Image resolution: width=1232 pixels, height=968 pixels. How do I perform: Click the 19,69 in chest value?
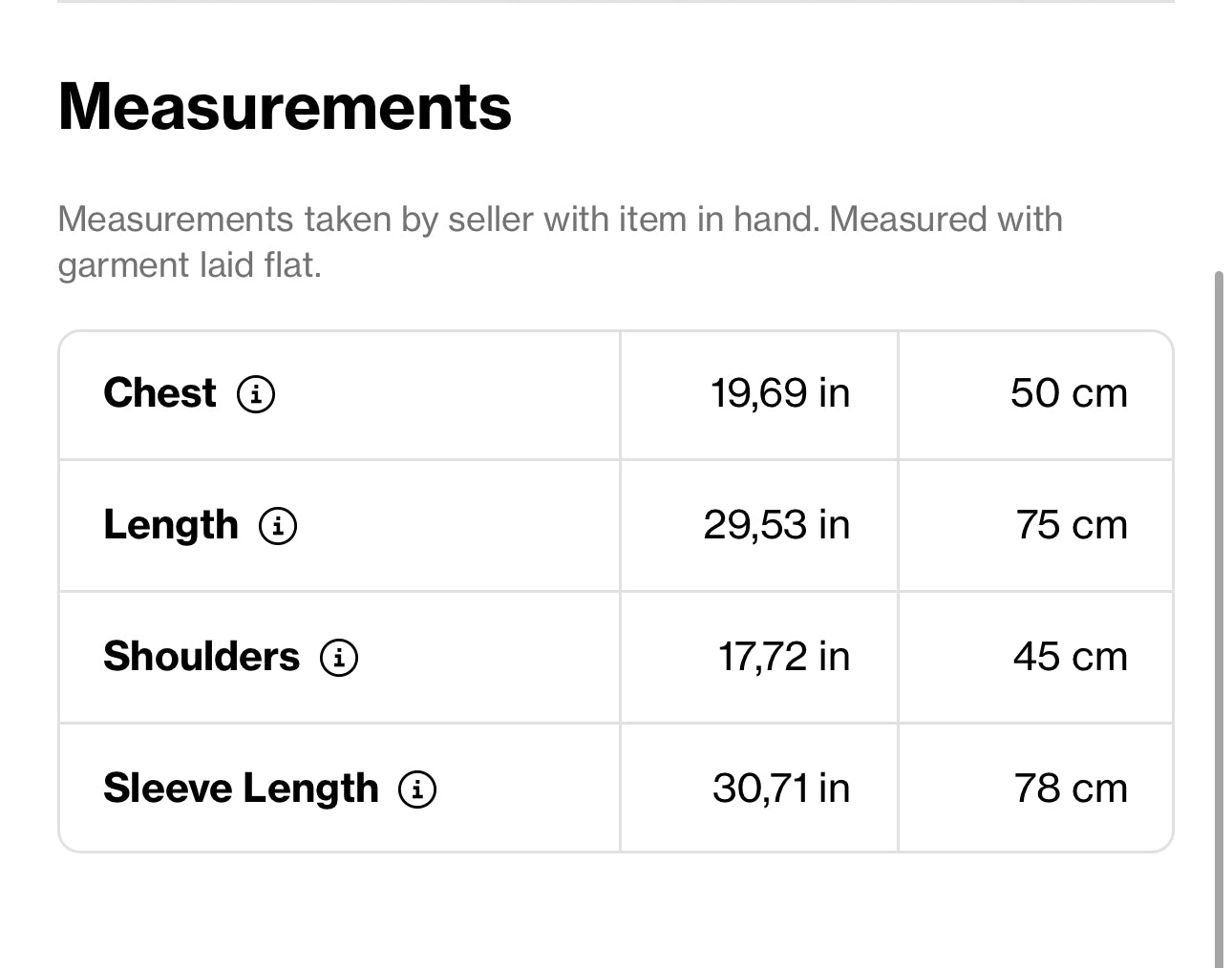[779, 393]
